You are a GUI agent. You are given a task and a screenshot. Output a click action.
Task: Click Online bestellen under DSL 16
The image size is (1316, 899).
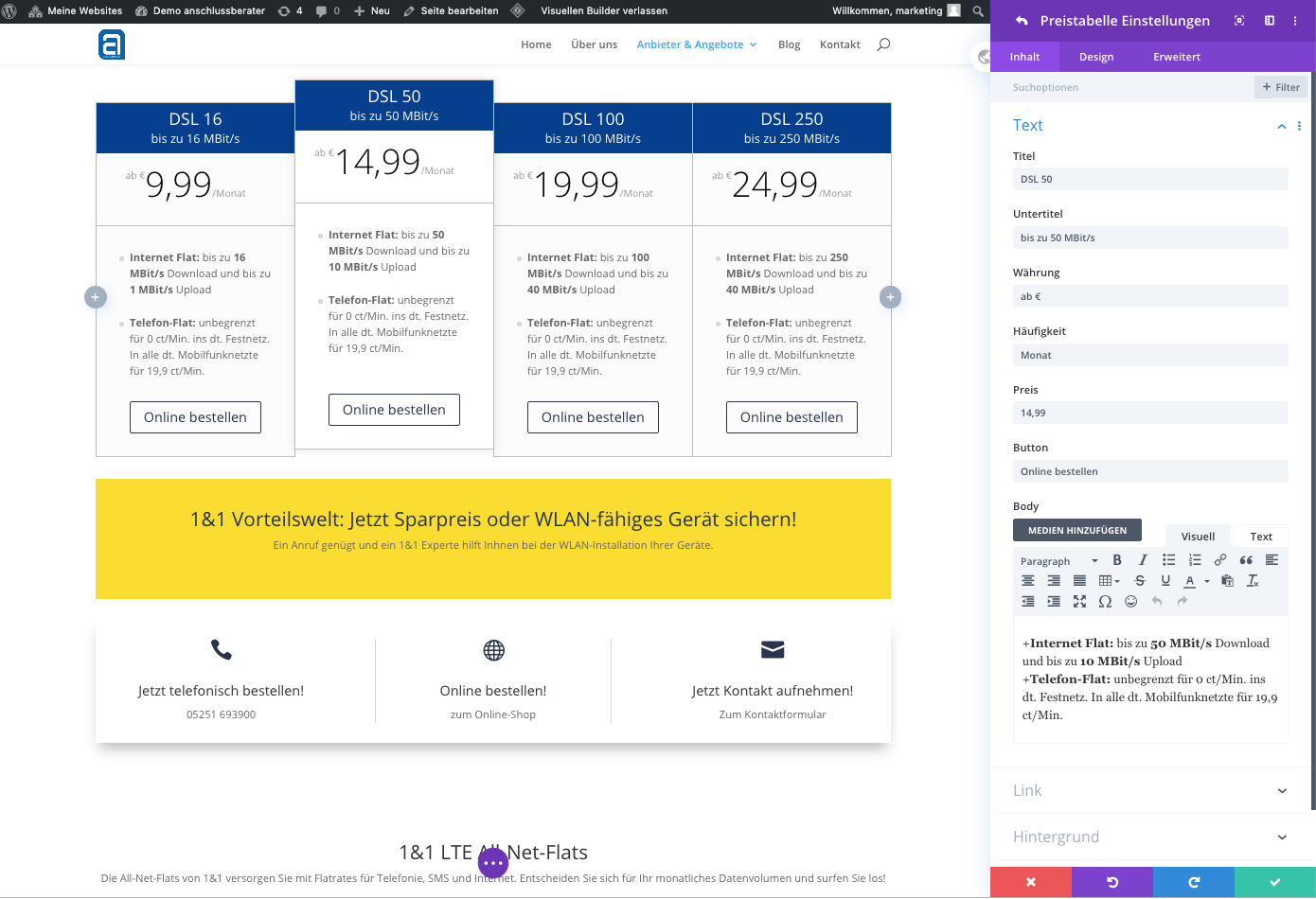[x=195, y=417]
